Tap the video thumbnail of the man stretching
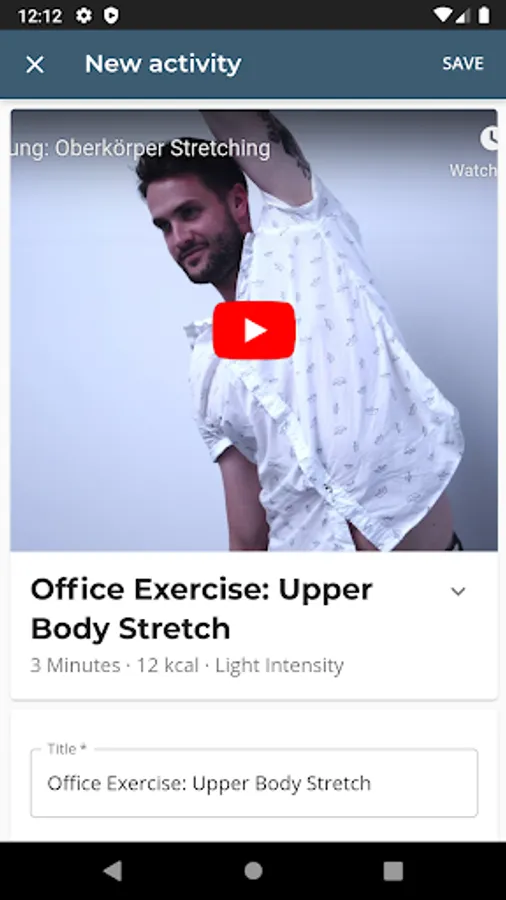This screenshot has height=900, width=506. coord(254,330)
